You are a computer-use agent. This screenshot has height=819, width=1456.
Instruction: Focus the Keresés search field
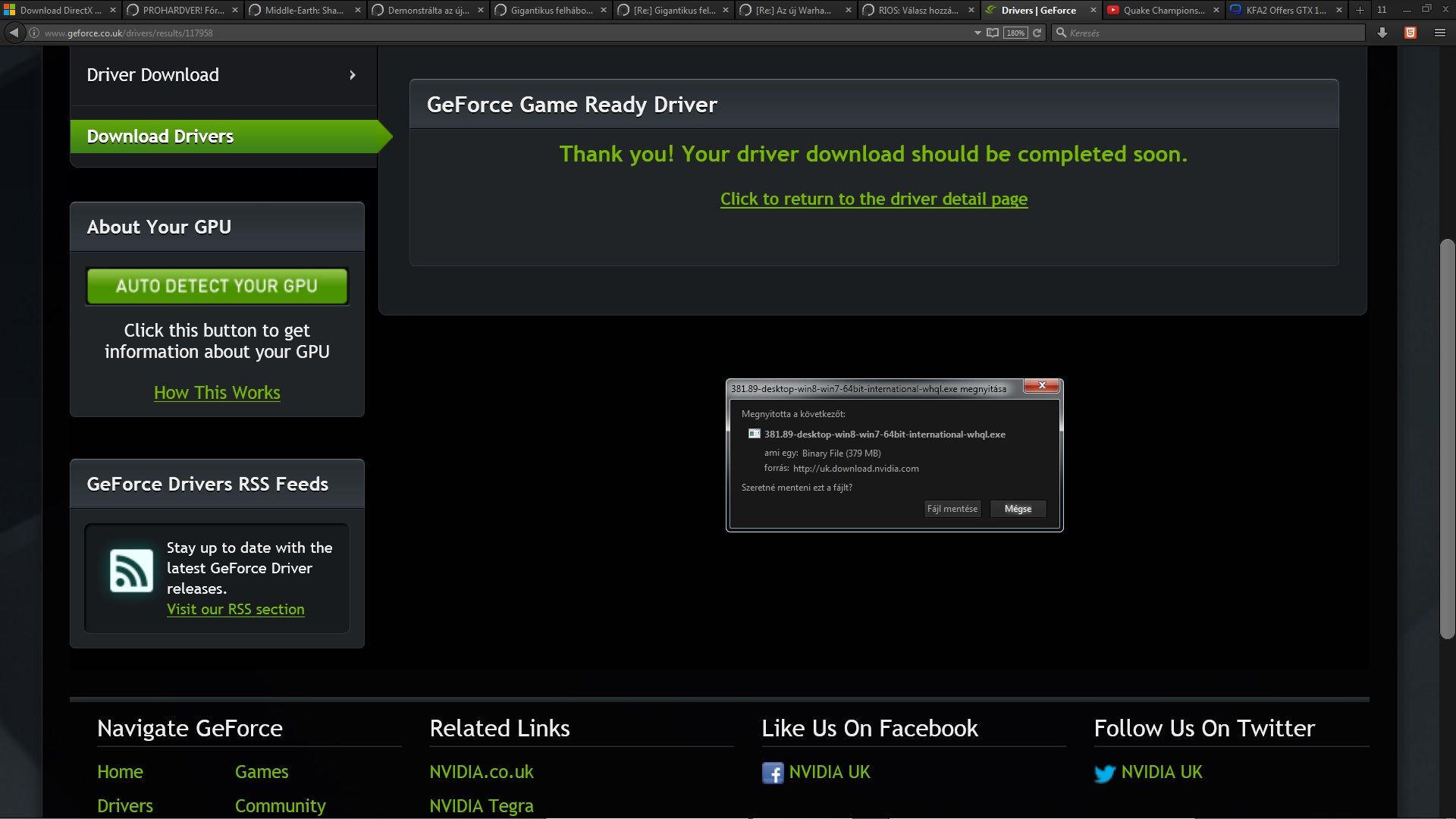[1208, 33]
